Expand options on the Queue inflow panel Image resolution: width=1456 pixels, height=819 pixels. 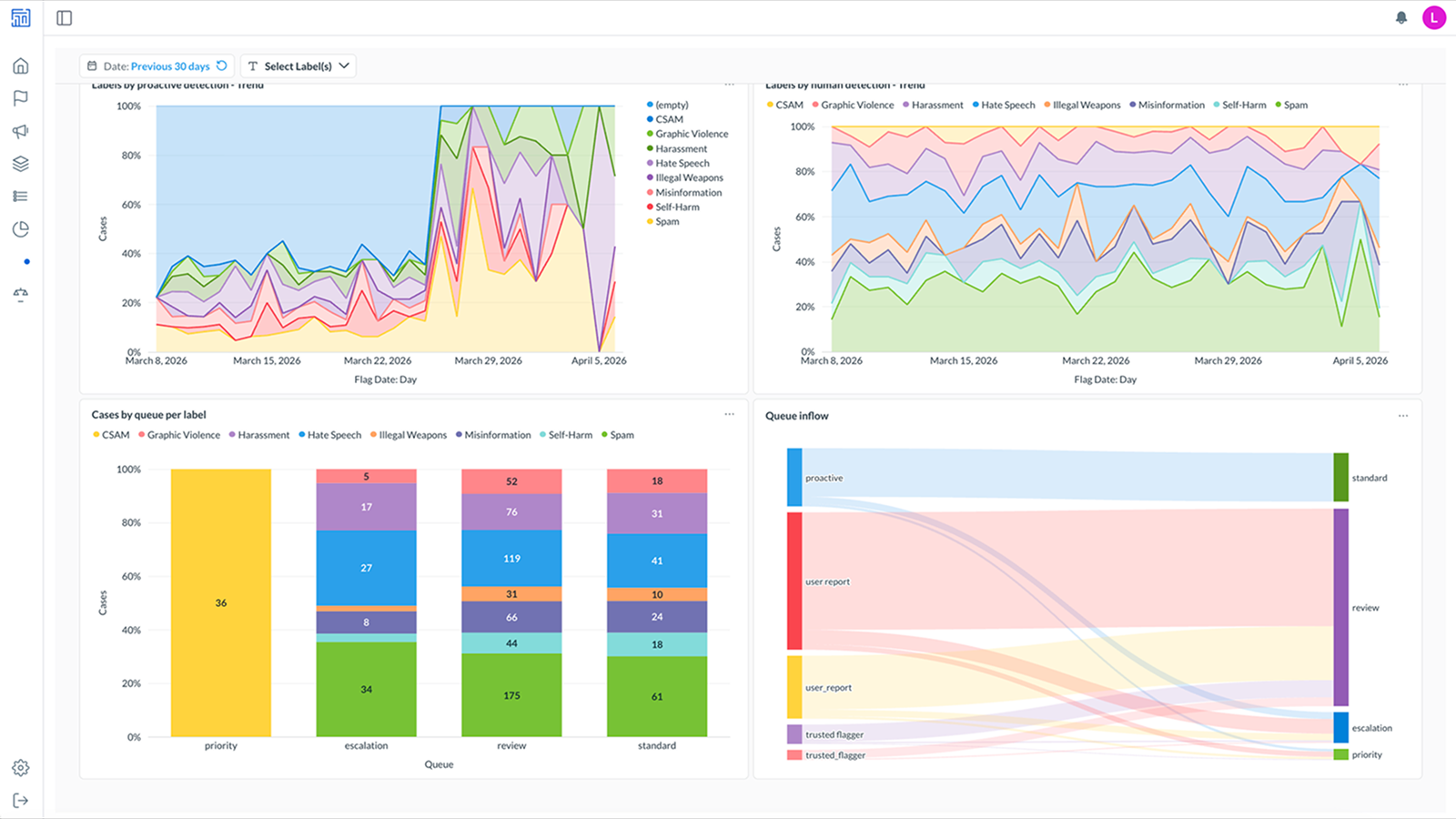pyautogui.click(x=1402, y=414)
